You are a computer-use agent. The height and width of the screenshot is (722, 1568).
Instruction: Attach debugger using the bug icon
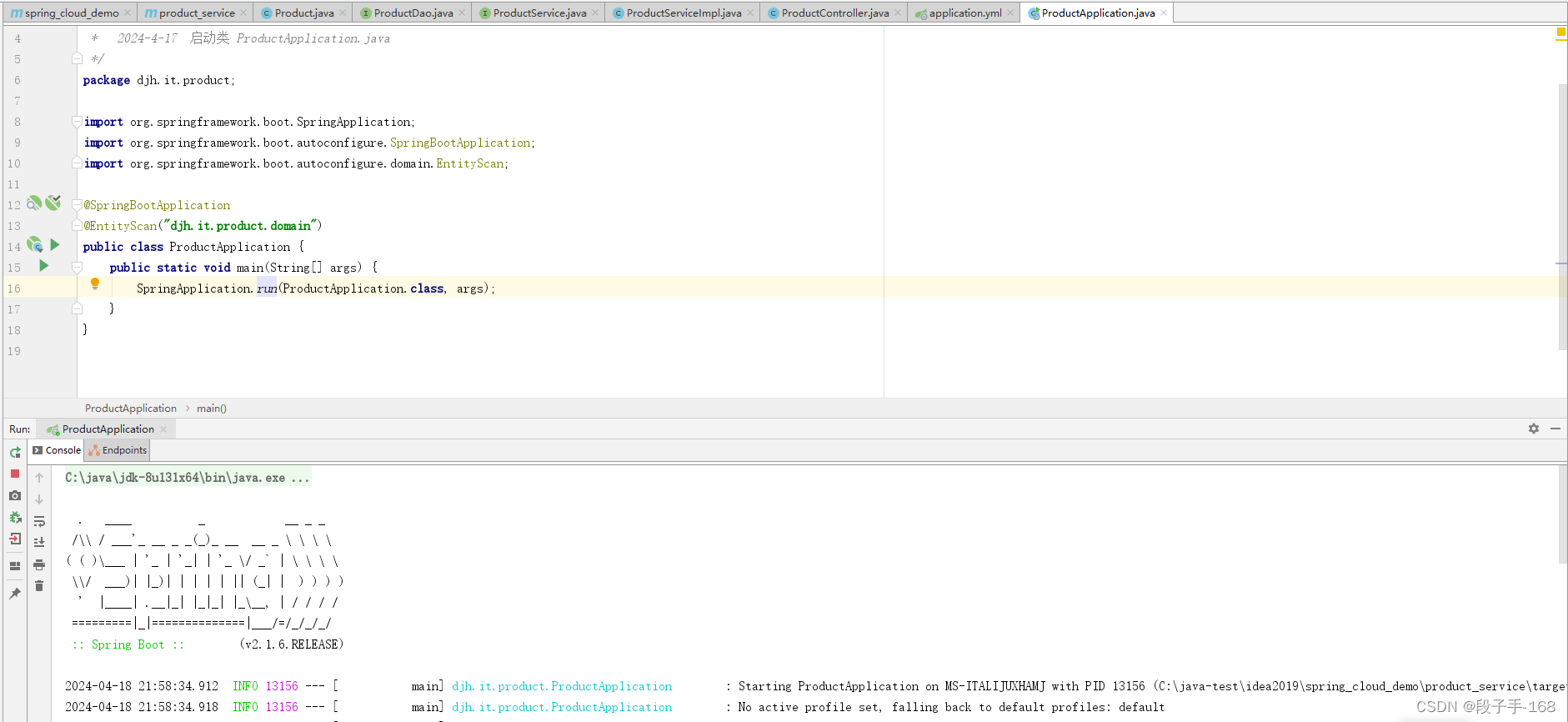tap(15, 517)
